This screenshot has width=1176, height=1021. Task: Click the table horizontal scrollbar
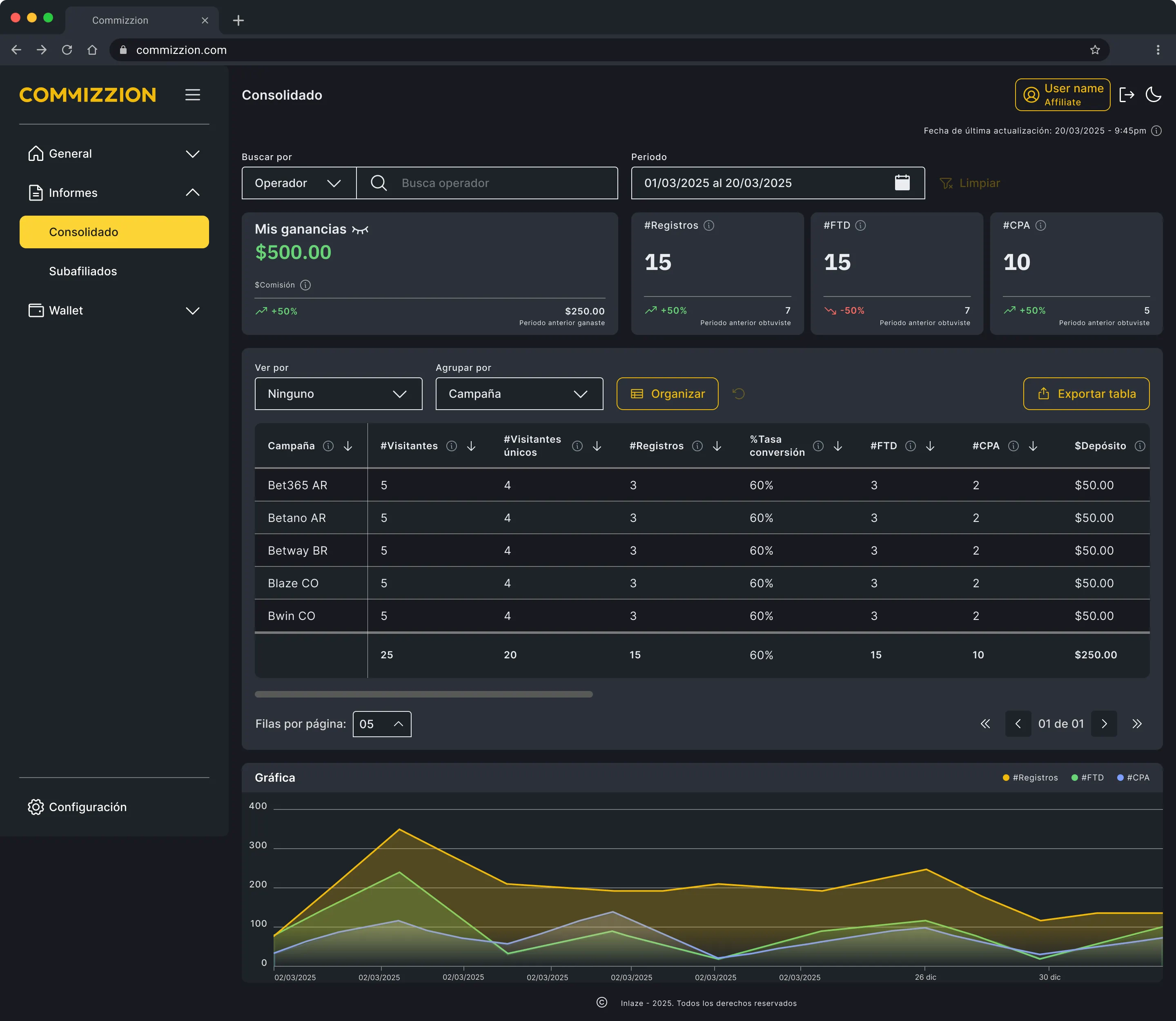click(x=423, y=694)
